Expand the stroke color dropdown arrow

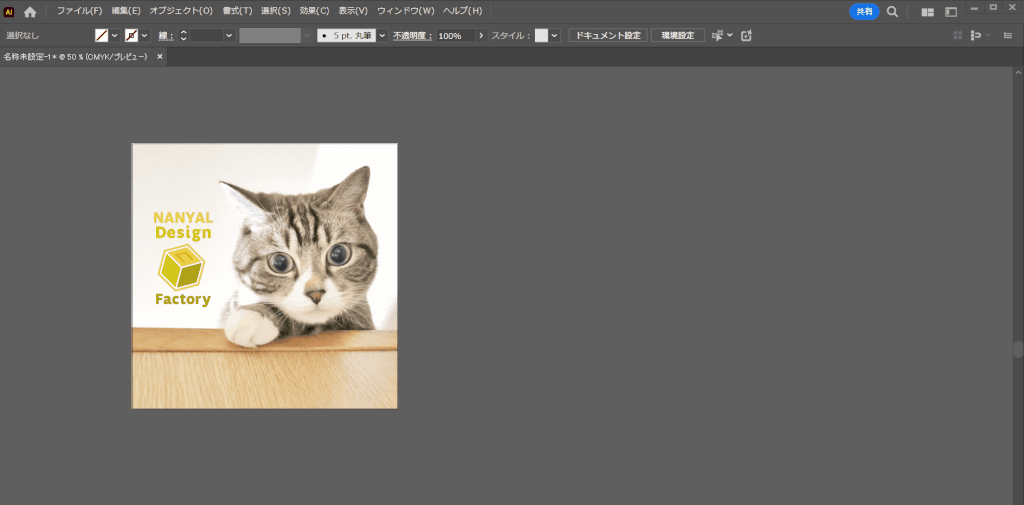[145, 35]
